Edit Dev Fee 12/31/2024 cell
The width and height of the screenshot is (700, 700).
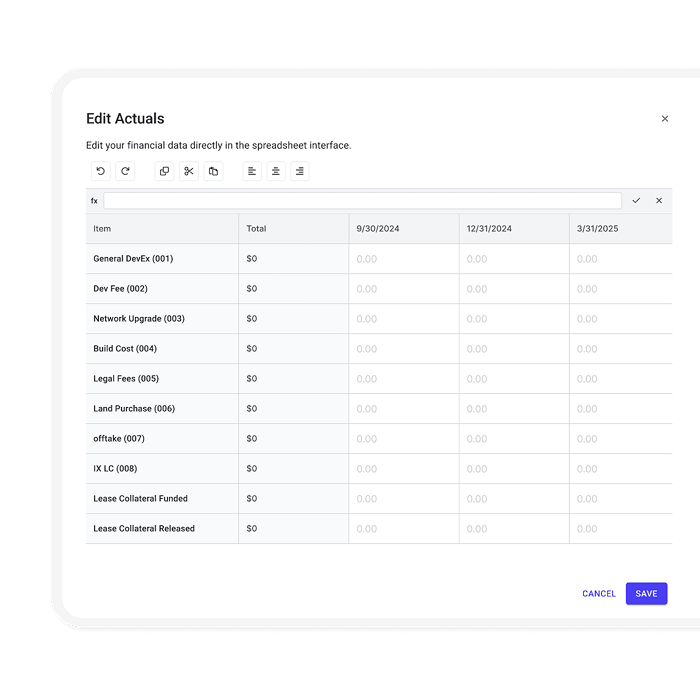click(x=514, y=289)
